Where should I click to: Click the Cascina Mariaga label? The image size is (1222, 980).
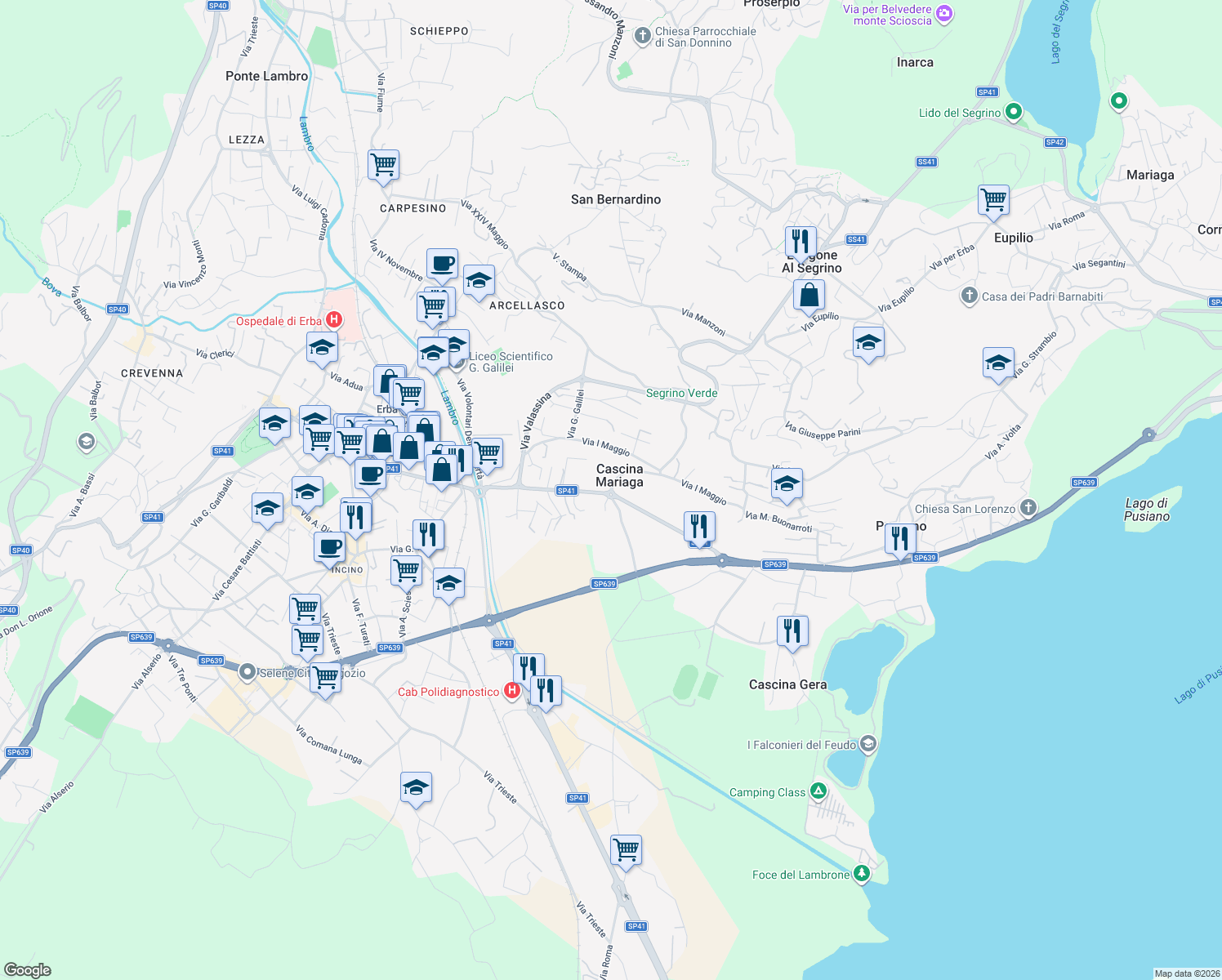coord(618,475)
